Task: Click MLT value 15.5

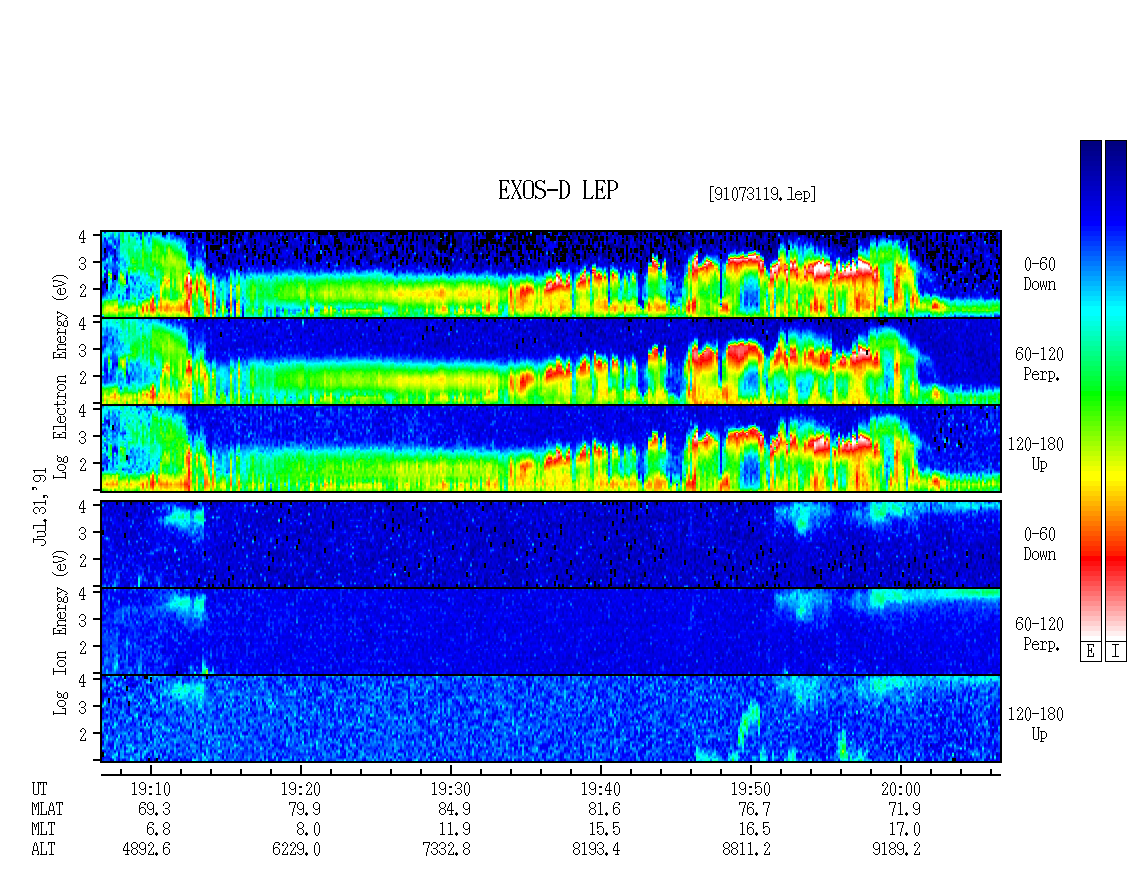Action: pyautogui.click(x=604, y=830)
